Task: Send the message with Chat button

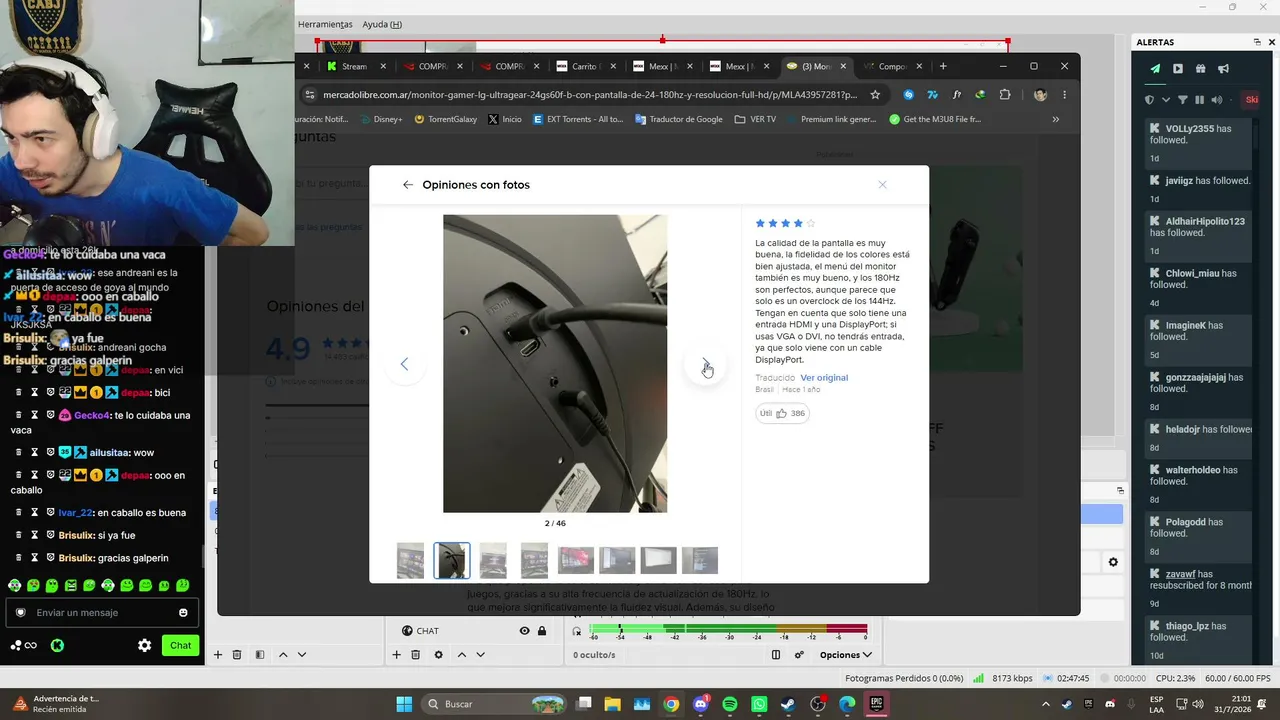Action: tap(180, 645)
